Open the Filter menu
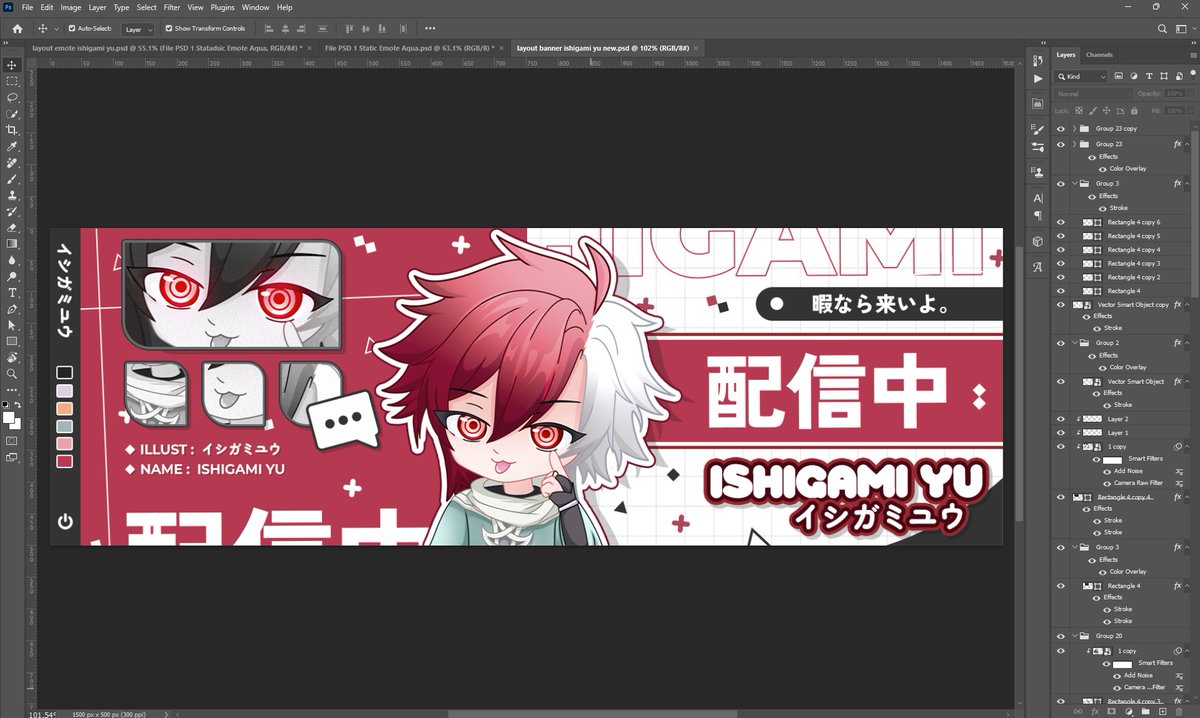The height and width of the screenshot is (718, 1200). coord(172,7)
